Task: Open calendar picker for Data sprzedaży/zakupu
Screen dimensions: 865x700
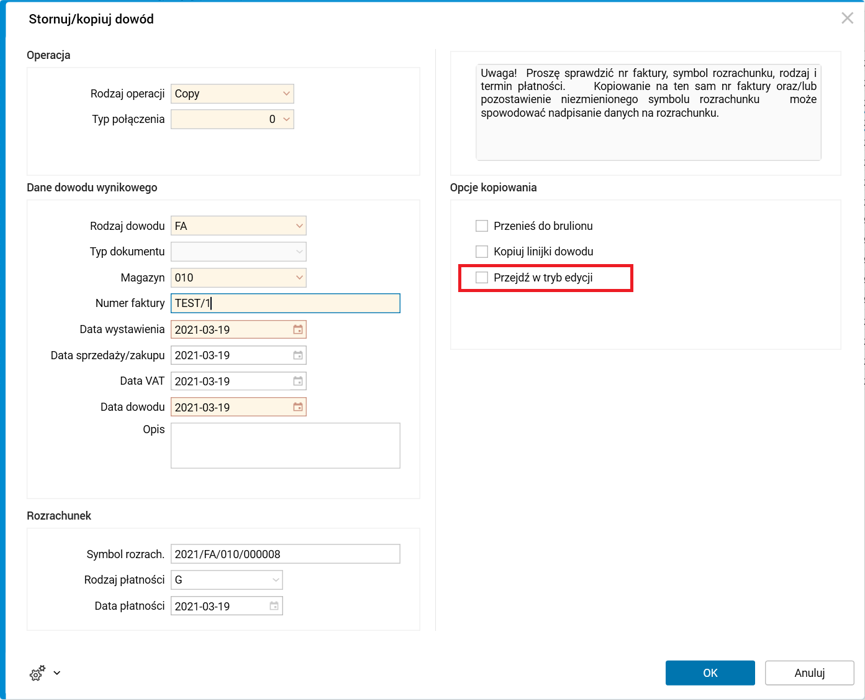Action: click(x=298, y=355)
